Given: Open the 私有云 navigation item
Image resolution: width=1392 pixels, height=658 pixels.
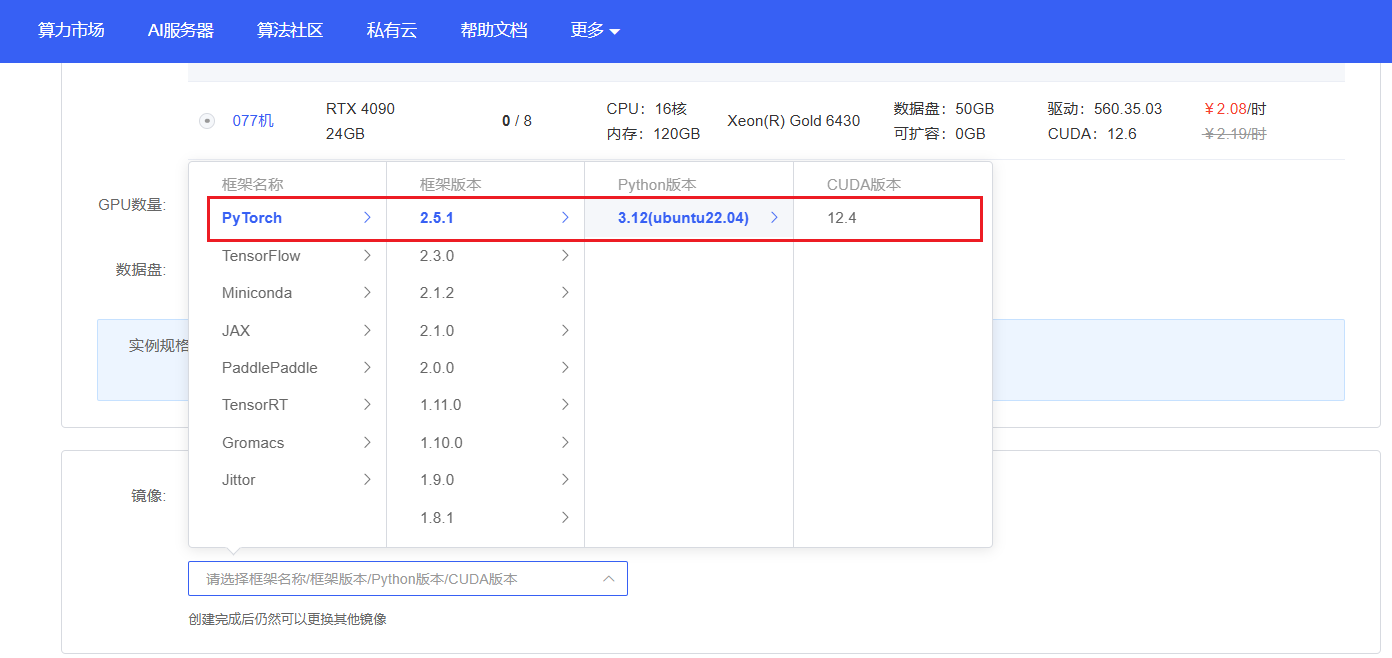Looking at the screenshot, I should (x=392, y=30).
